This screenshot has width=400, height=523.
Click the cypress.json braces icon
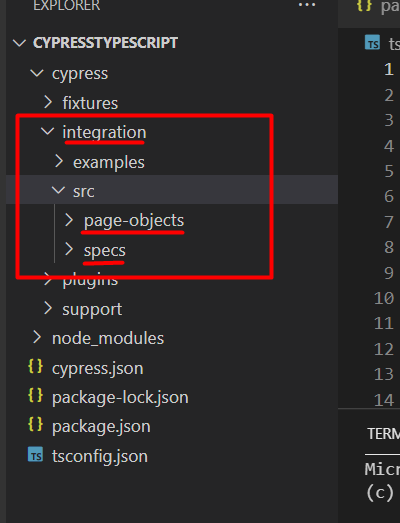pyautogui.click(x=35, y=366)
